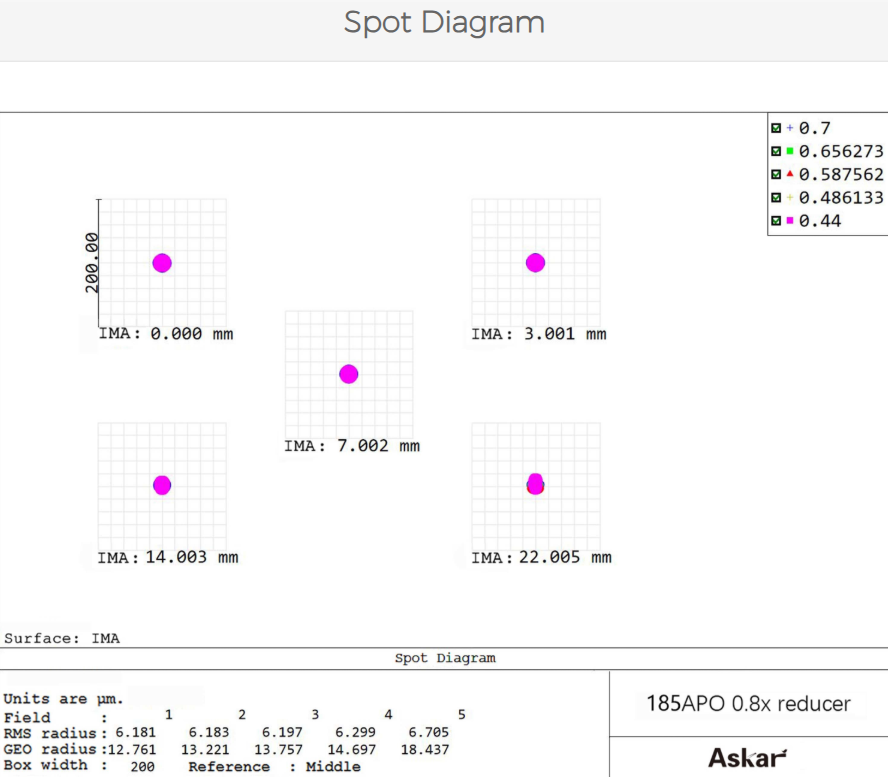This screenshot has width=888, height=777.
Task: Click the yellow plus marker for 0.486133
Action: [x=790, y=197]
